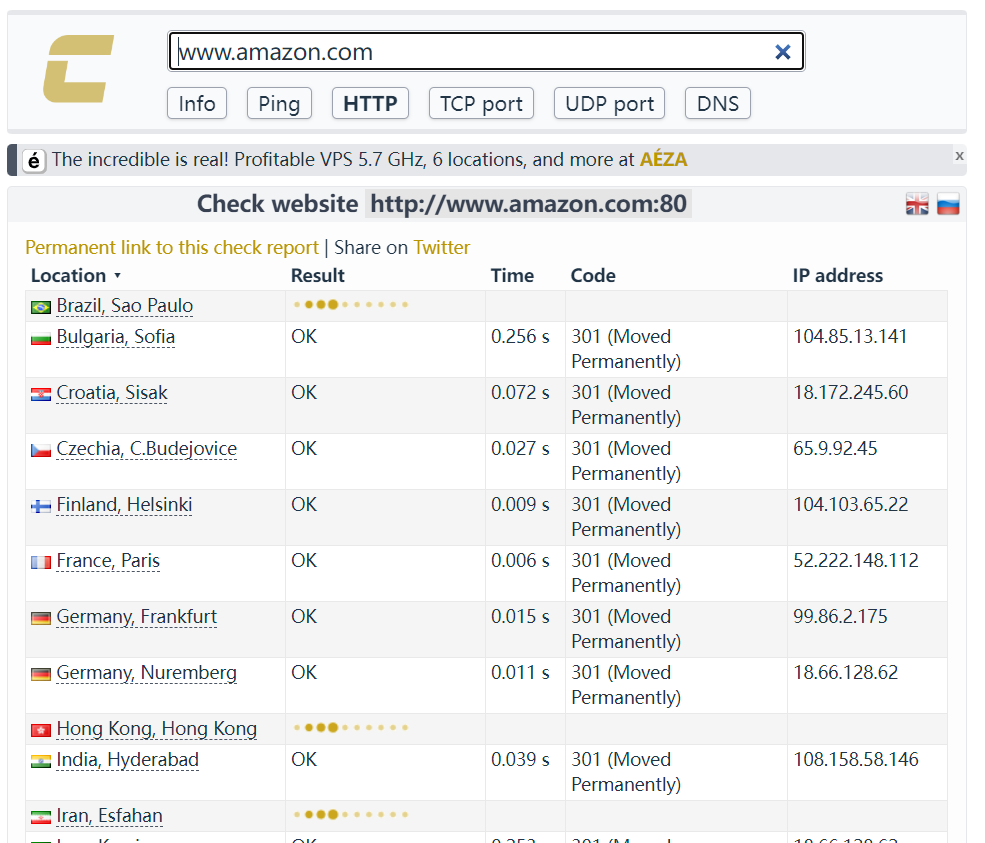Open permanent link to this check report
985x843 pixels.
tap(172, 247)
